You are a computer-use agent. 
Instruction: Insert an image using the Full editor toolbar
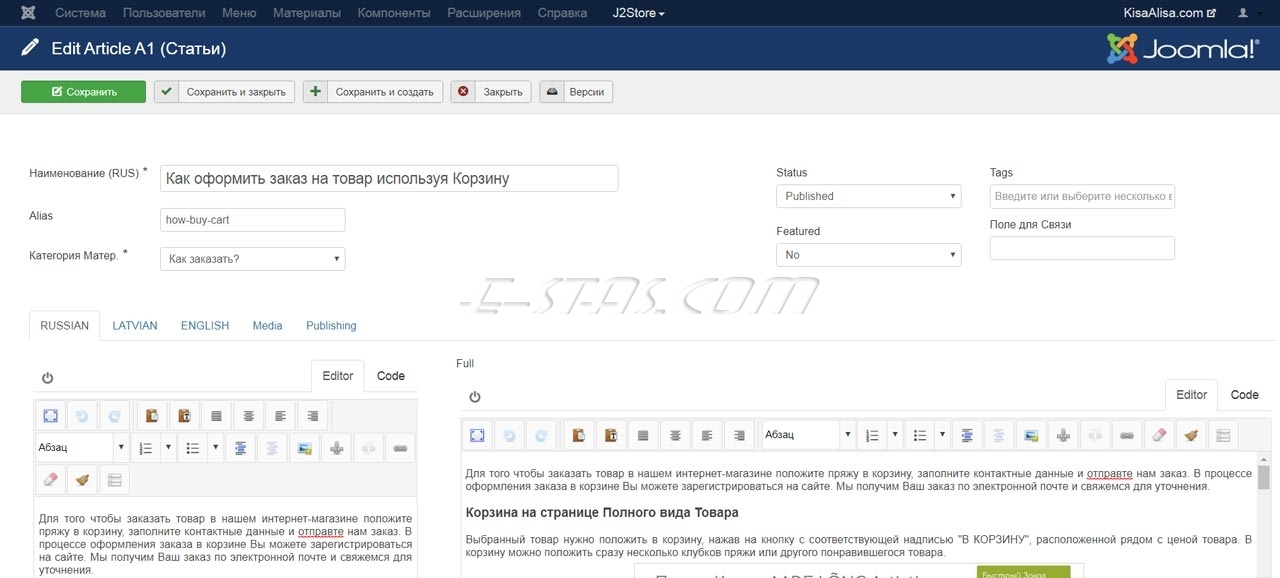(x=1031, y=435)
